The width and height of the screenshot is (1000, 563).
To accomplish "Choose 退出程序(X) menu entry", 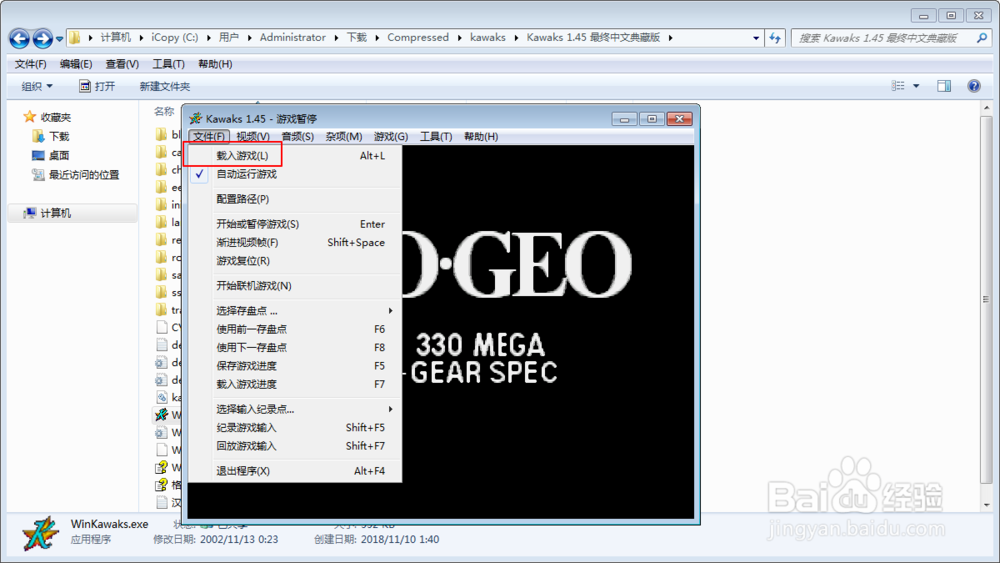I will coord(294,471).
